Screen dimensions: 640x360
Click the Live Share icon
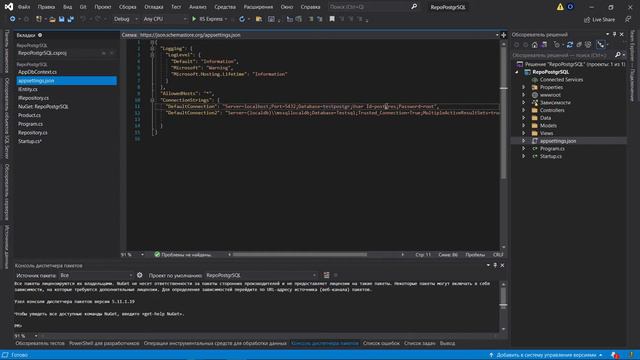587,20
